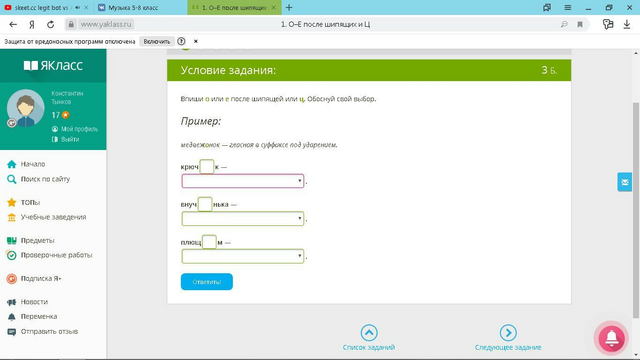This screenshot has height=360, width=640.
Task: Click Включить protection button
Action: point(157,41)
